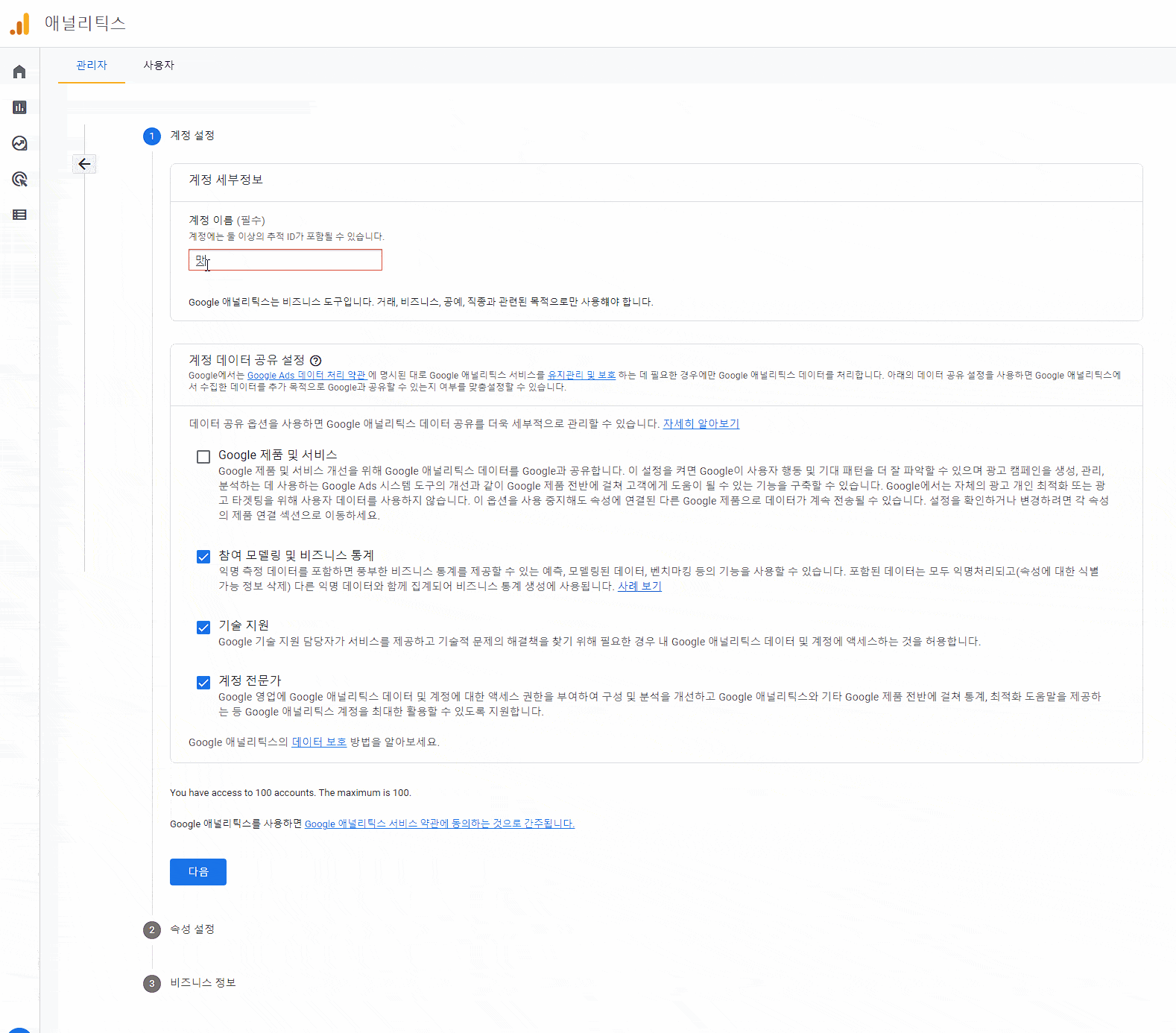Open the Advertising icon in sidebar
Image resolution: width=1176 pixels, height=1033 pixels.
19,179
